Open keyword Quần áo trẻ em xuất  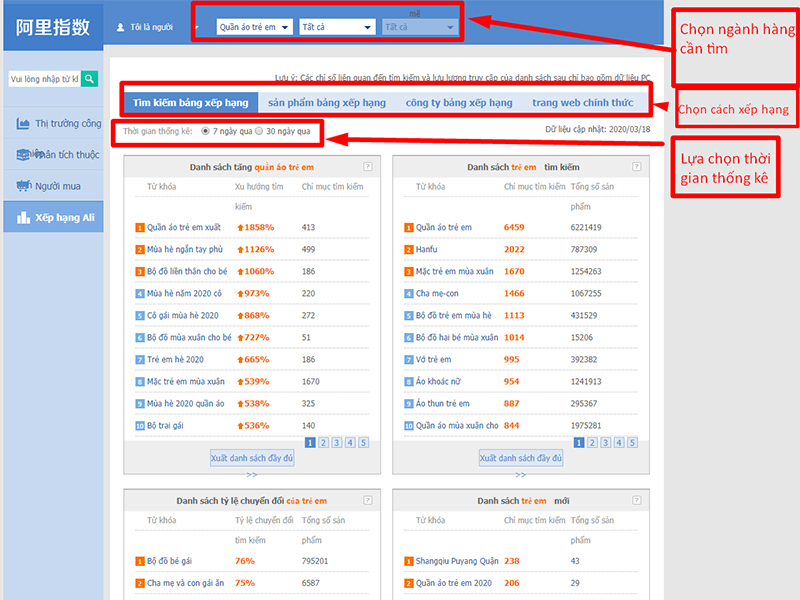point(184,228)
